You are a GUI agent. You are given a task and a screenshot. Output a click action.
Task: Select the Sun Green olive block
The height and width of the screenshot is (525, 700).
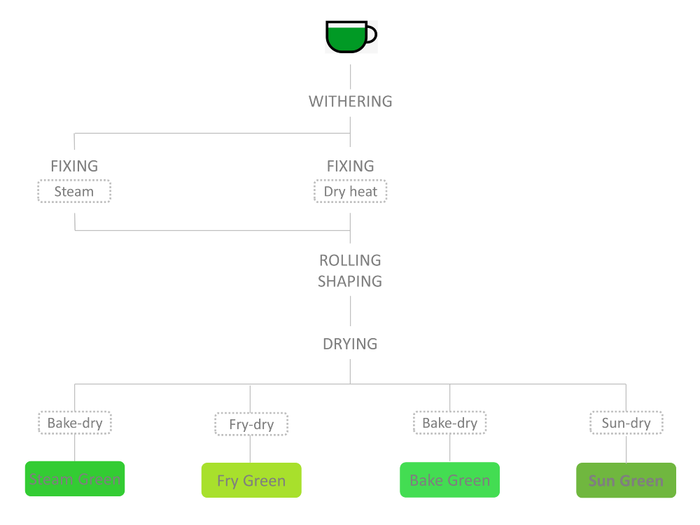(626, 480)
